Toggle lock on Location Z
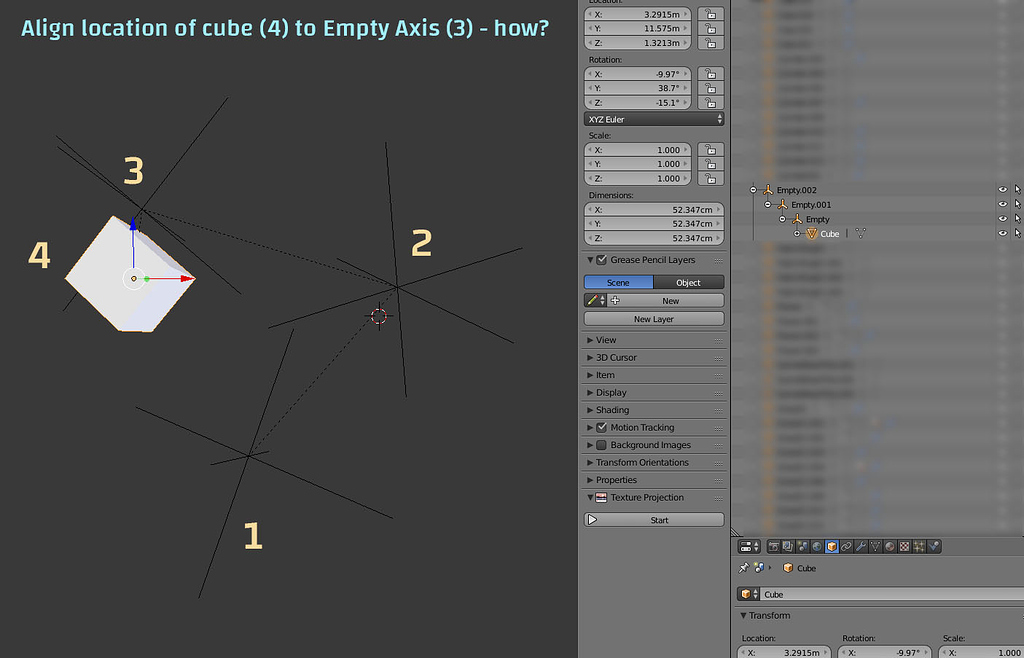 point(711,43)
